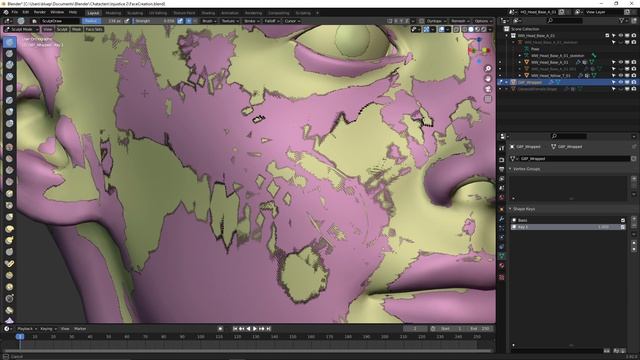The width and height of the screenshot is (640, 360).
Task: Toggle auto keying record button in timeline
Action: pyautogui.click(x=220, y=329)
